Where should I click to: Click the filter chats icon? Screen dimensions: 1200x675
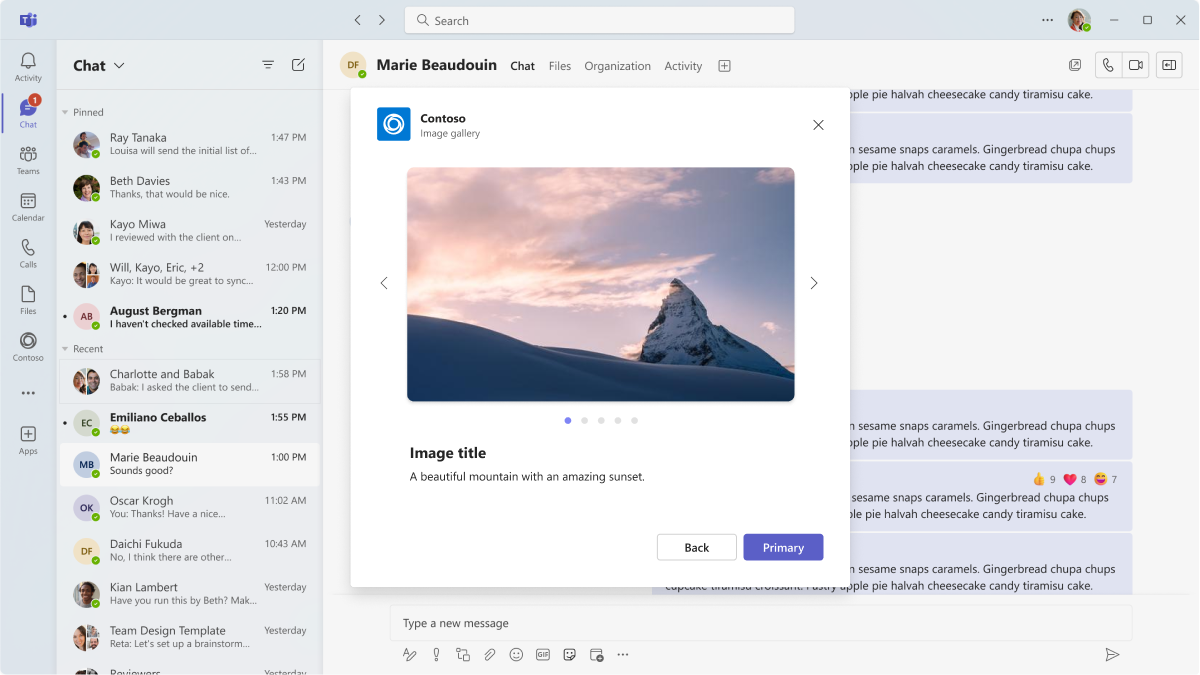268,65
